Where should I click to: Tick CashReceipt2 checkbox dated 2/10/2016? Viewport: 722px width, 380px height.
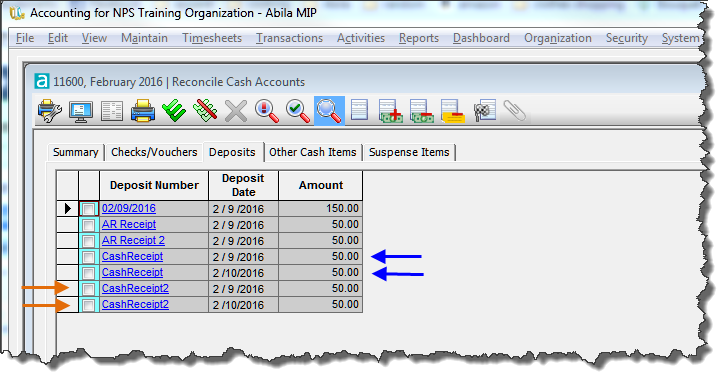pos(89,304)
